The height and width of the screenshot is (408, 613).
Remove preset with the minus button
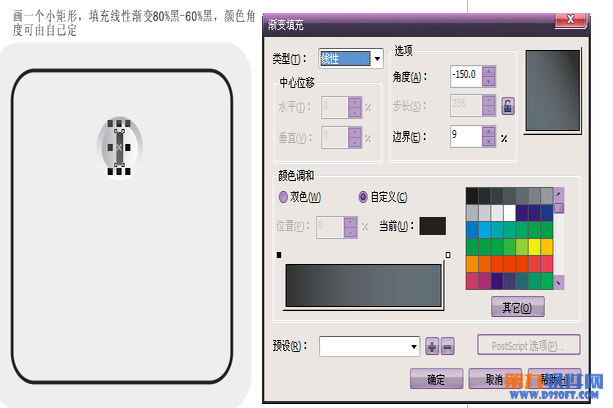coord(448,346)
